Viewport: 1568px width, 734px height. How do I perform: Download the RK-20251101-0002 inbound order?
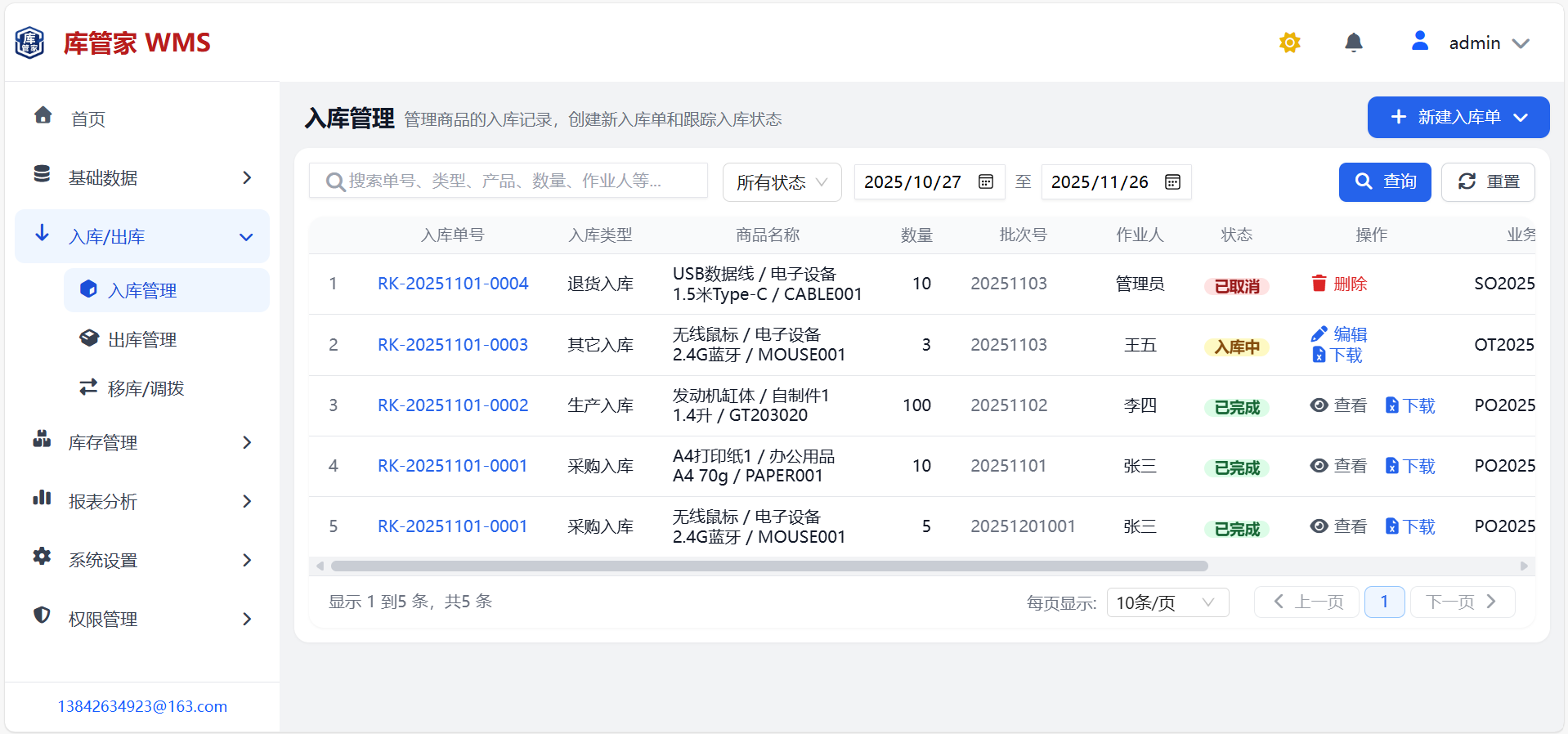point(1410,405)
